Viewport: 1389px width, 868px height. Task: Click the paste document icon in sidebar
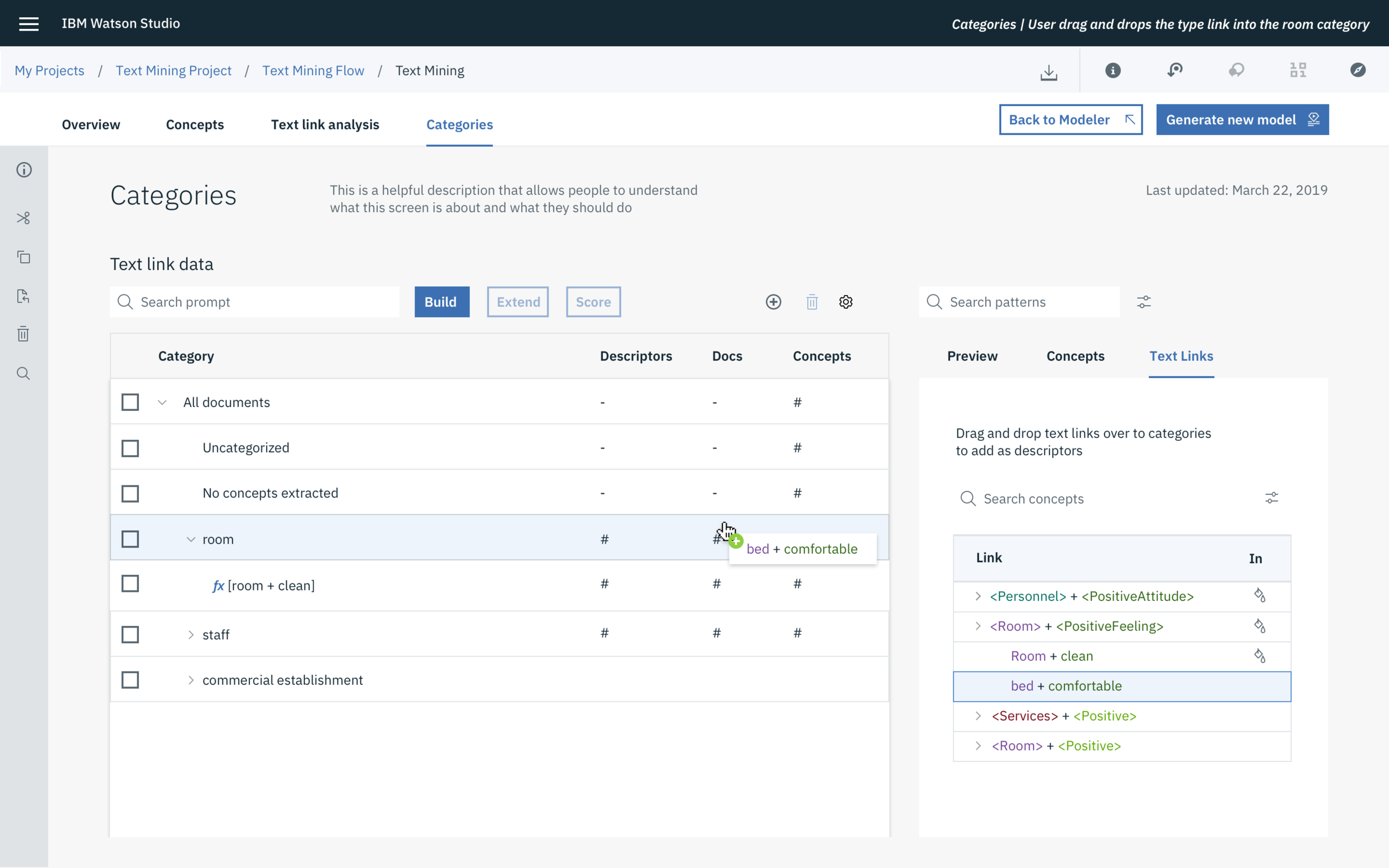pos(23,296)
